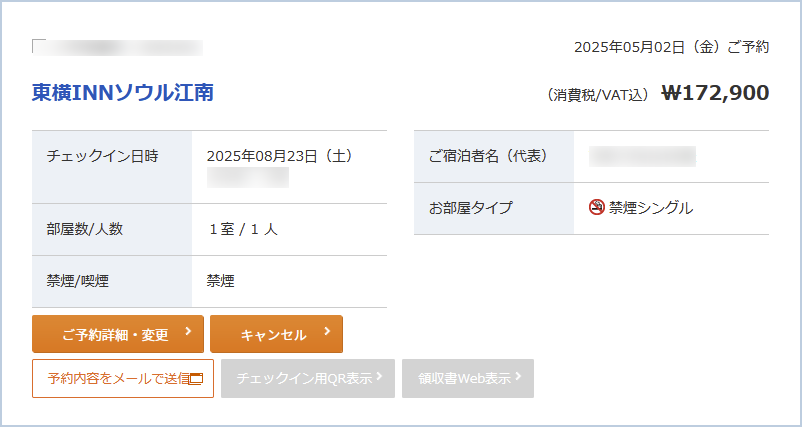Click the chevron on チェックイン用QR表示

point(379,376)
